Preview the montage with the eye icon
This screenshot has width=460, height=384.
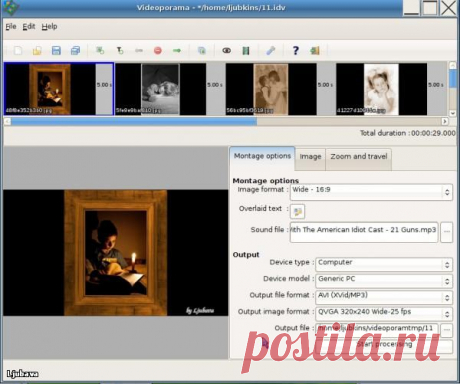point(227,51)
